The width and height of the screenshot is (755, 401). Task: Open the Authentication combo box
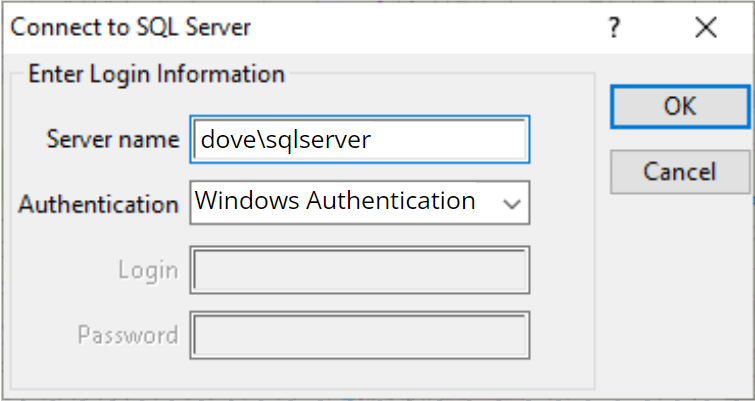pyautogui.click(x=358, y=202)
